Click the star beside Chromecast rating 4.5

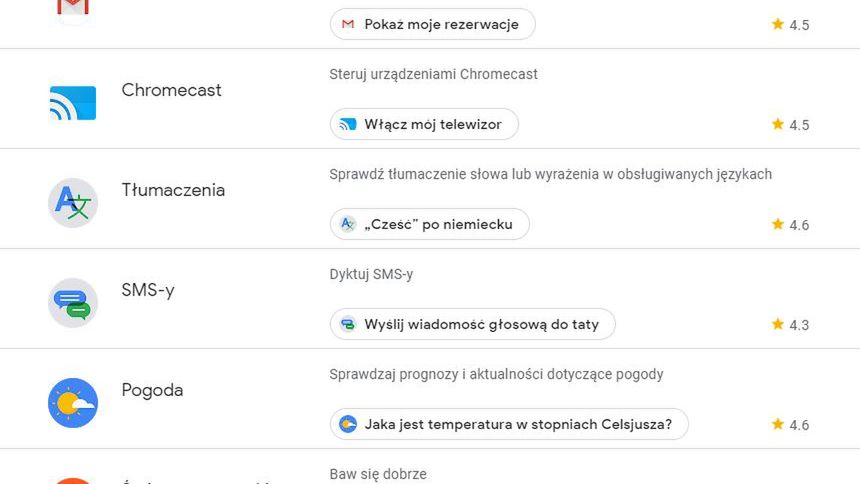pyautogui.click(x=778, y=124)
